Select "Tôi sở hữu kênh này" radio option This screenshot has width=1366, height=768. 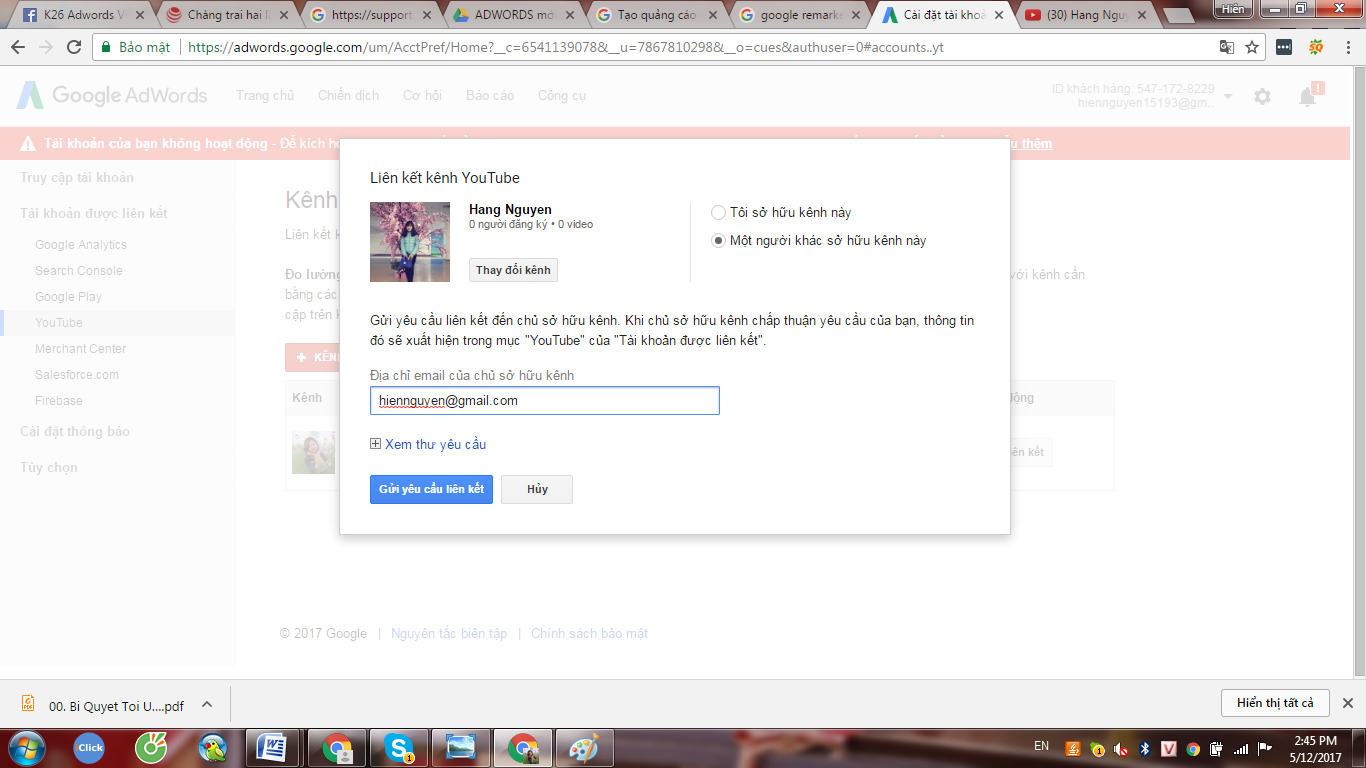pyautogui.click(x=718, y=213)
